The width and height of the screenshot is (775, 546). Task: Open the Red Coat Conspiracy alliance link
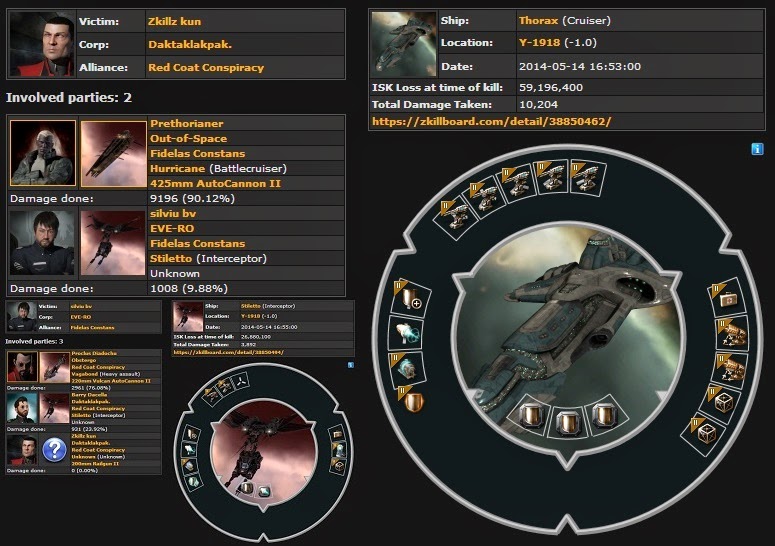tap(206, 67)
